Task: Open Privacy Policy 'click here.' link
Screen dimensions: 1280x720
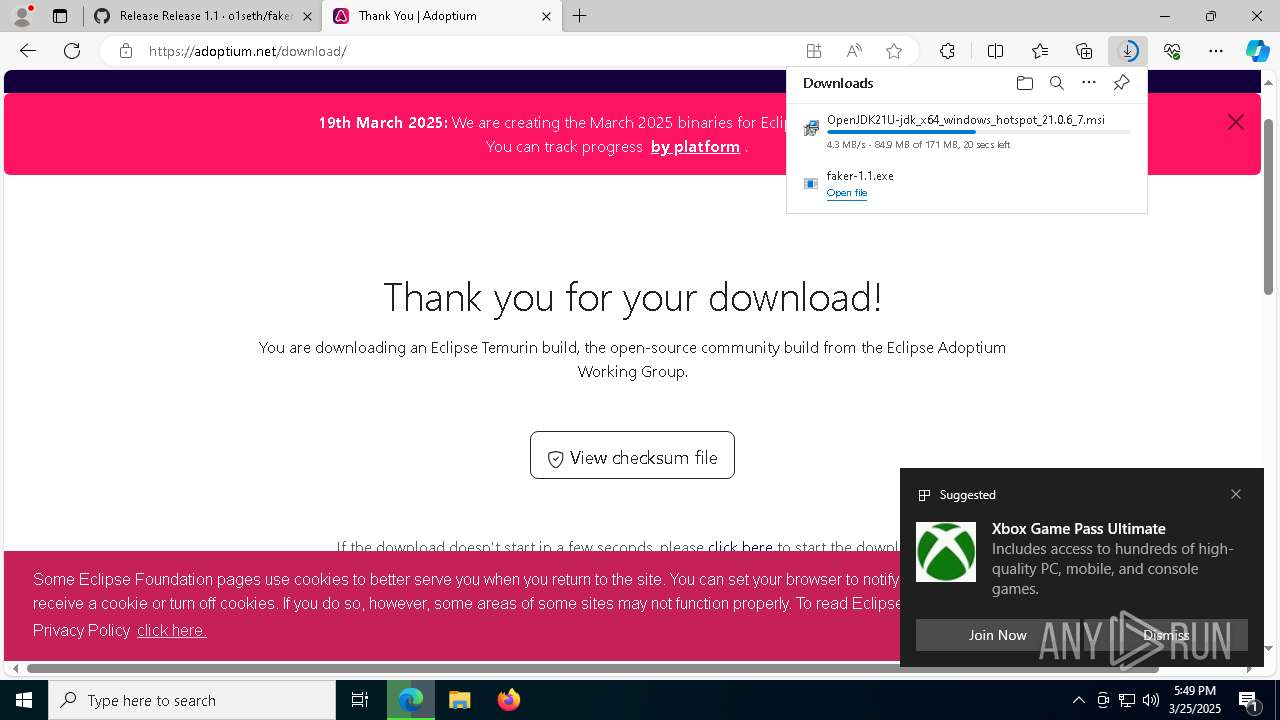Action: pyautogui.click(x=171, y=630)
